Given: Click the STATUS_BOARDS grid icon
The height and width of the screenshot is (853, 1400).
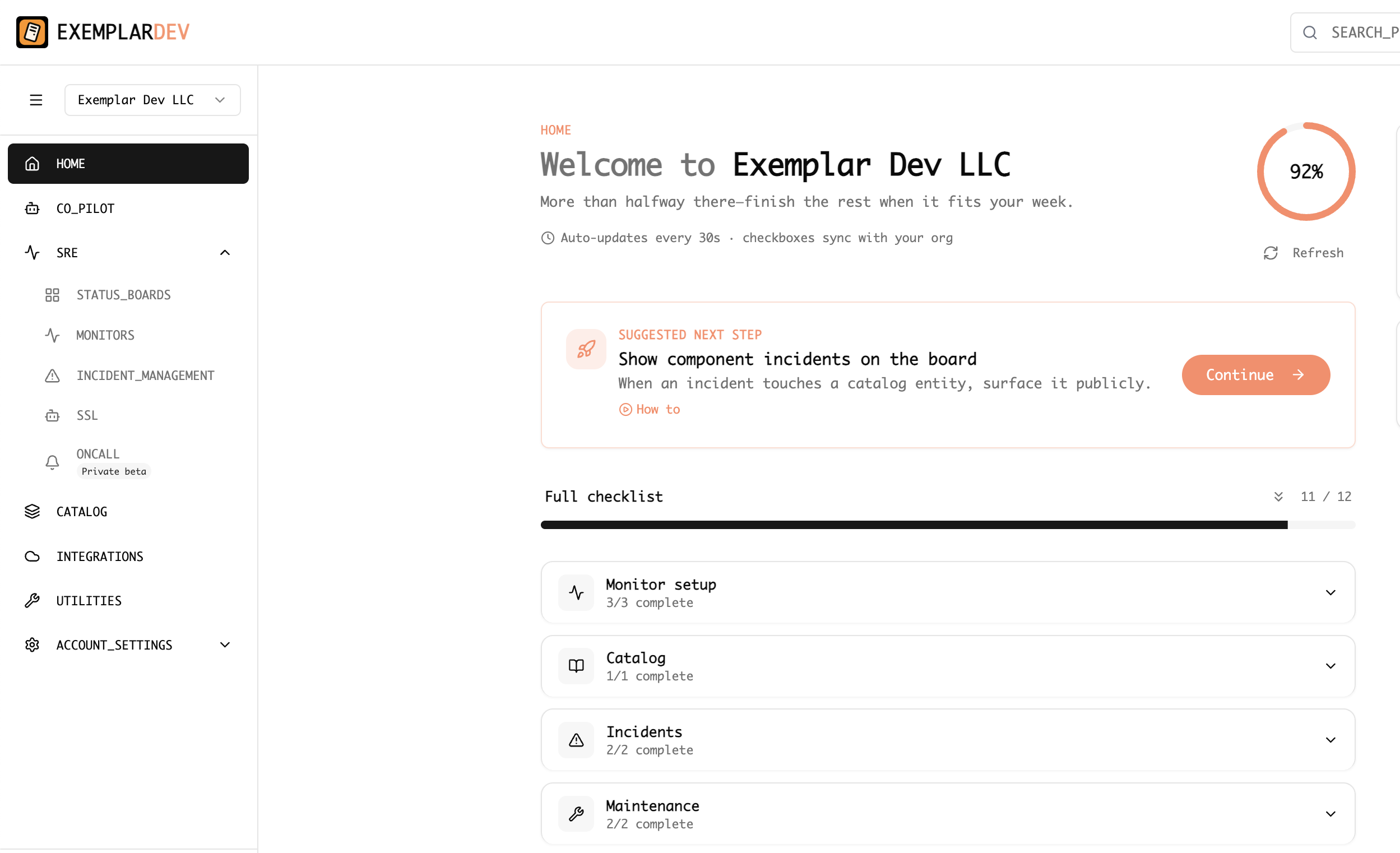Looking at the screenshot, I should (52, 294).
